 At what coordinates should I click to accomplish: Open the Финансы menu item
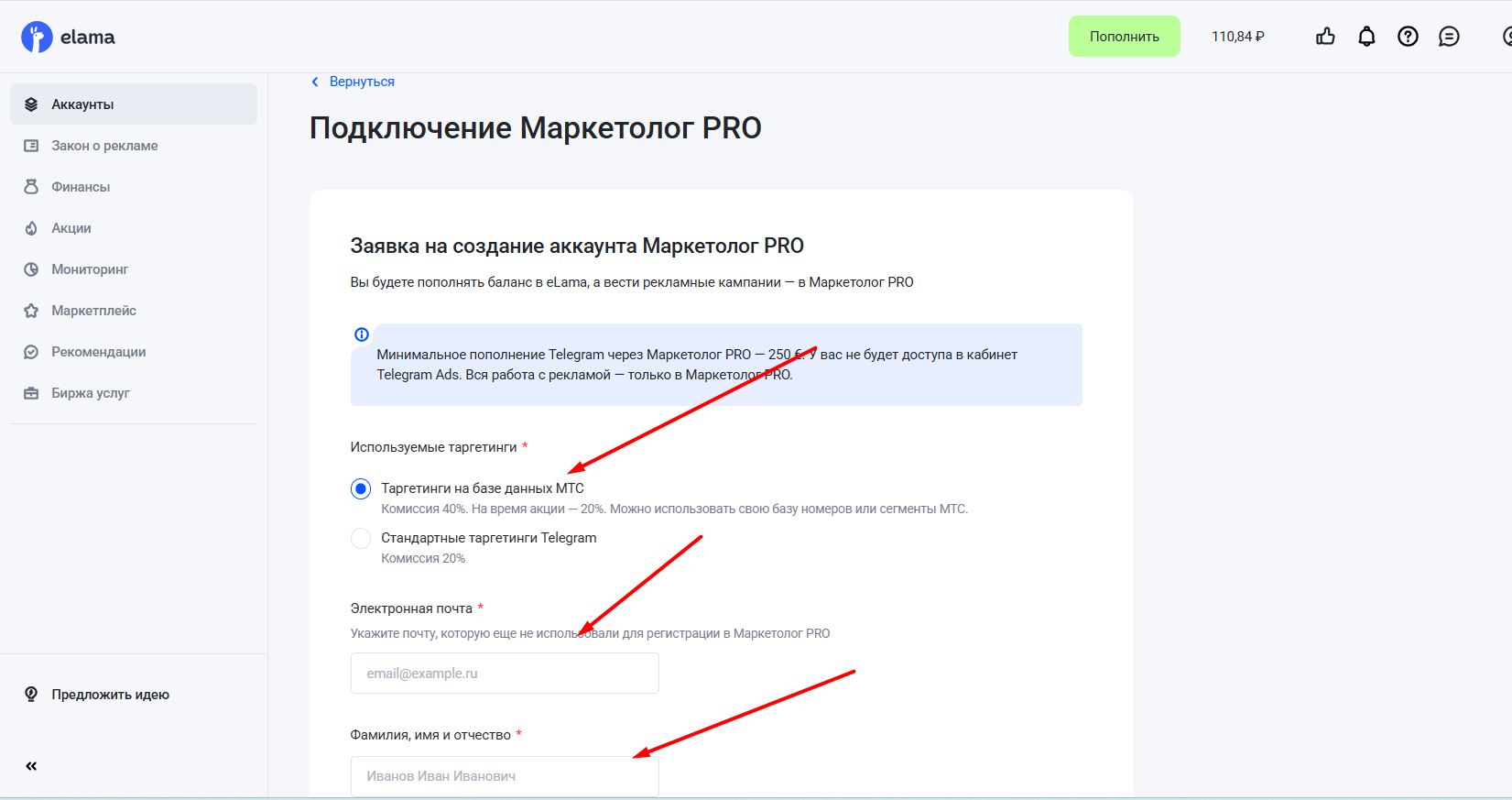click(134, 187)
